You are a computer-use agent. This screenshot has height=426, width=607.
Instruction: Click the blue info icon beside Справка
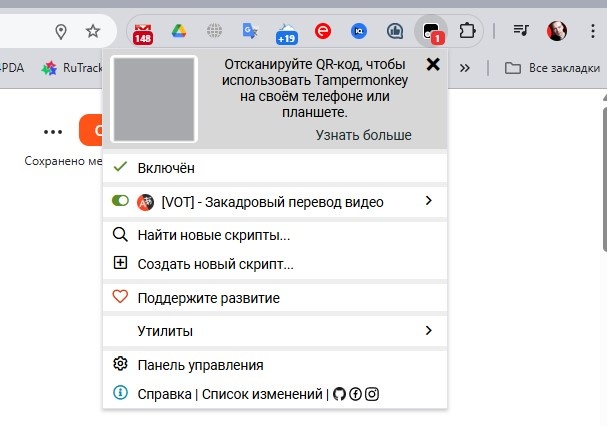coord(120,393)
